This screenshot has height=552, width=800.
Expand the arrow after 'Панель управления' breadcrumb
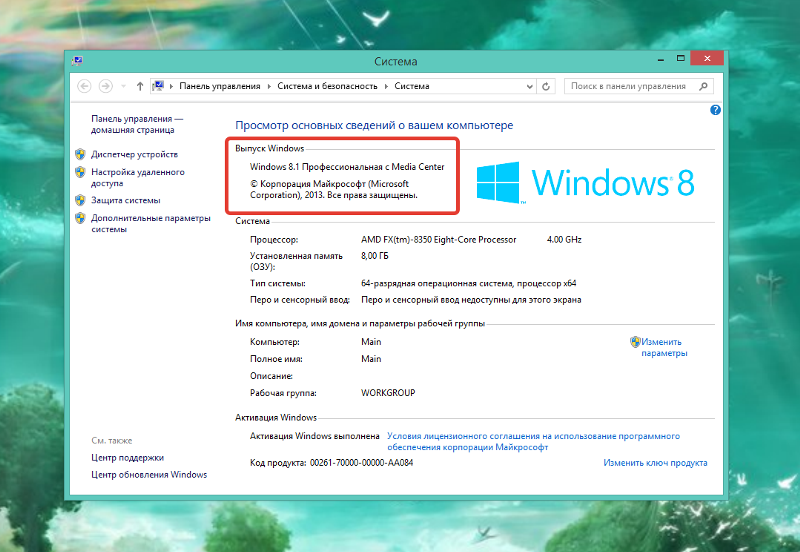click(269, 87)
